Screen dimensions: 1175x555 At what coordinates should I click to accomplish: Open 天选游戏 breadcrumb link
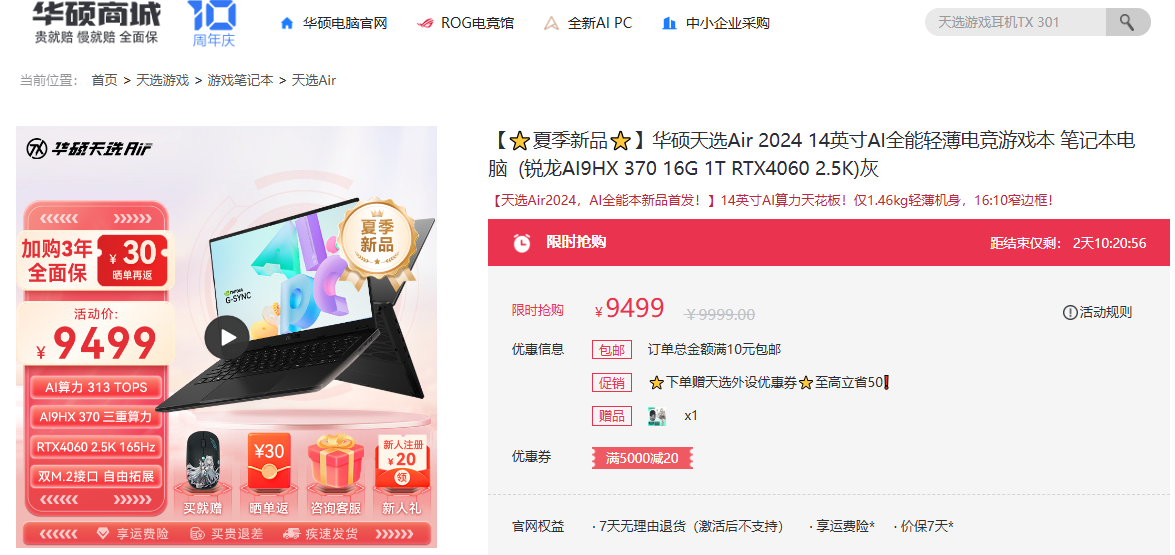pyautogui.click(x=162, y=80)
